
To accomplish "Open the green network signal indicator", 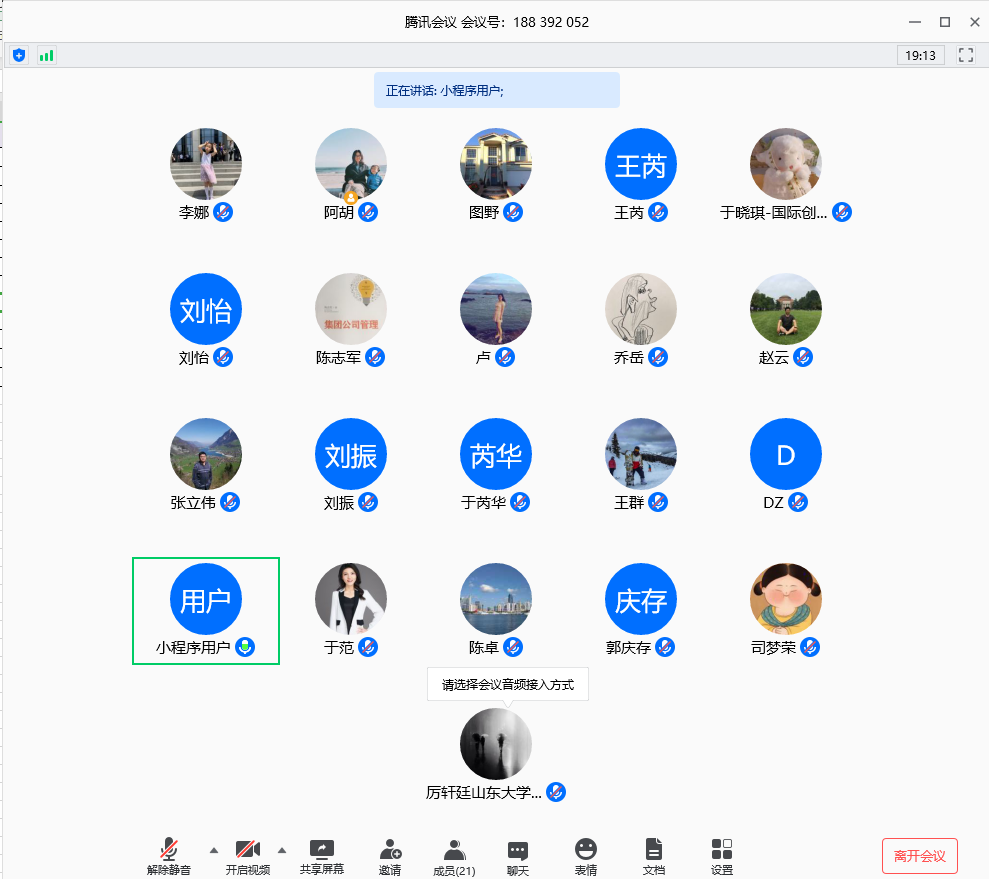I will pos(47,55).
